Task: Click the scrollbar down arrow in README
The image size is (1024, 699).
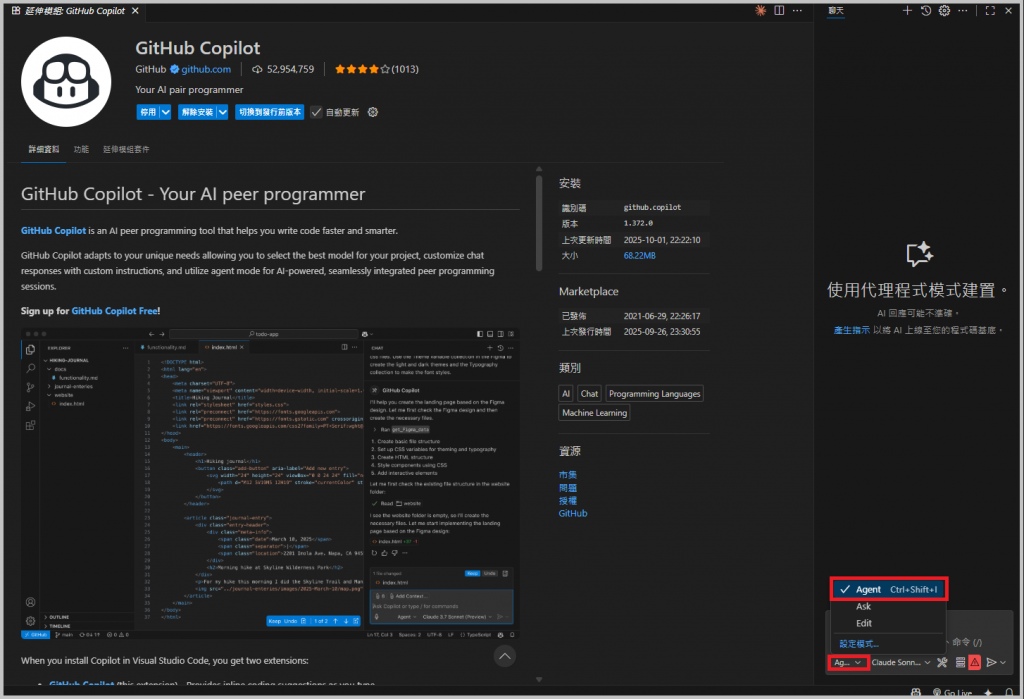Action: pyautogui.click(x=539, y=679)
